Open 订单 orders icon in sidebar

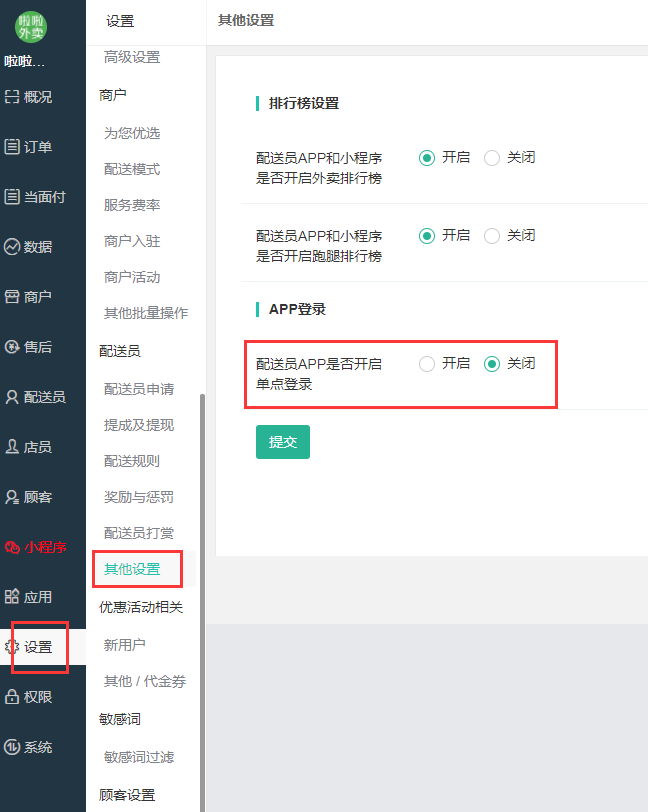point(12,147)
